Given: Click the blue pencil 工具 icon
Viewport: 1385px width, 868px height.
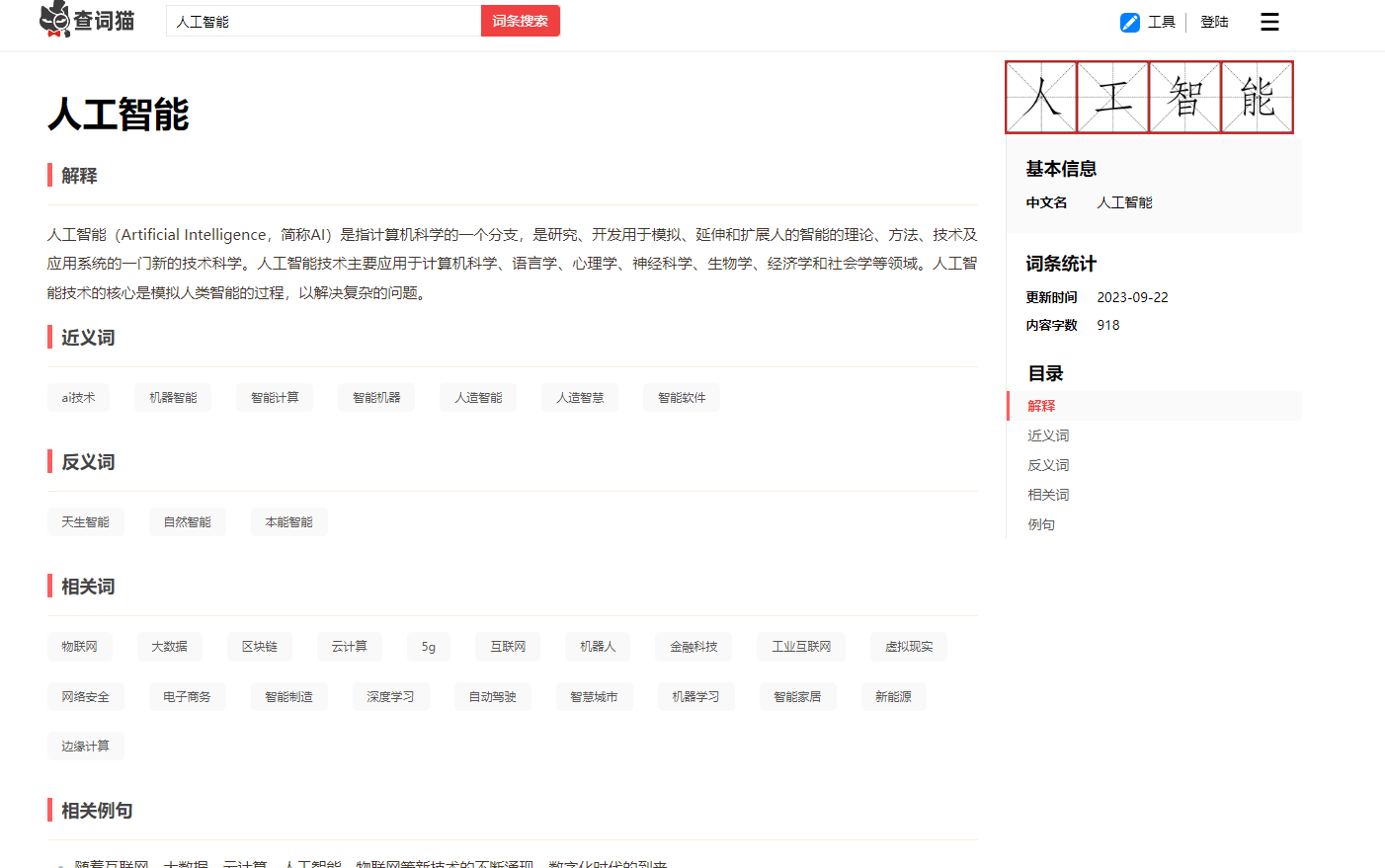Looking at the screenshot, I should [x=1130, y=22].
